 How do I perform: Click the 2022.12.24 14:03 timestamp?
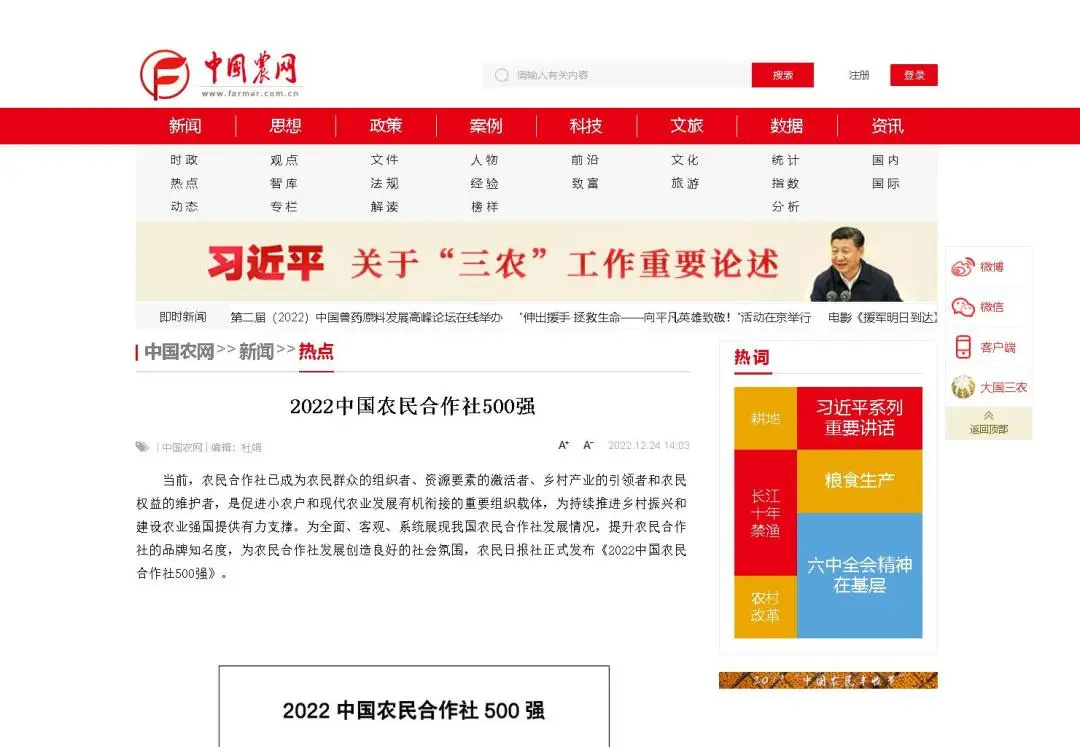coord(649,445)
